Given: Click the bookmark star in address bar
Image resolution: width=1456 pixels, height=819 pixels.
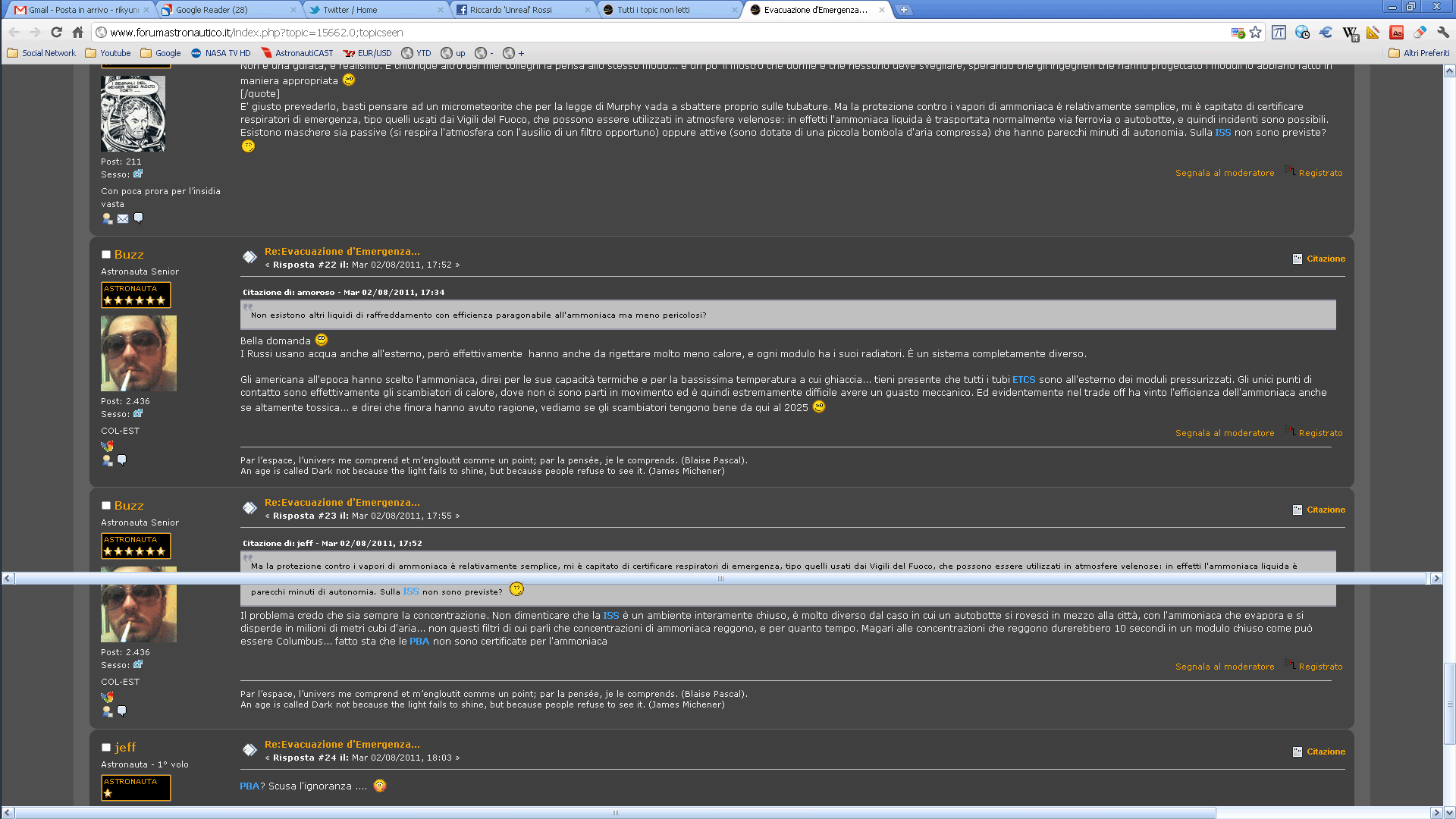Looking at the screenshot, I should 1256,33.
